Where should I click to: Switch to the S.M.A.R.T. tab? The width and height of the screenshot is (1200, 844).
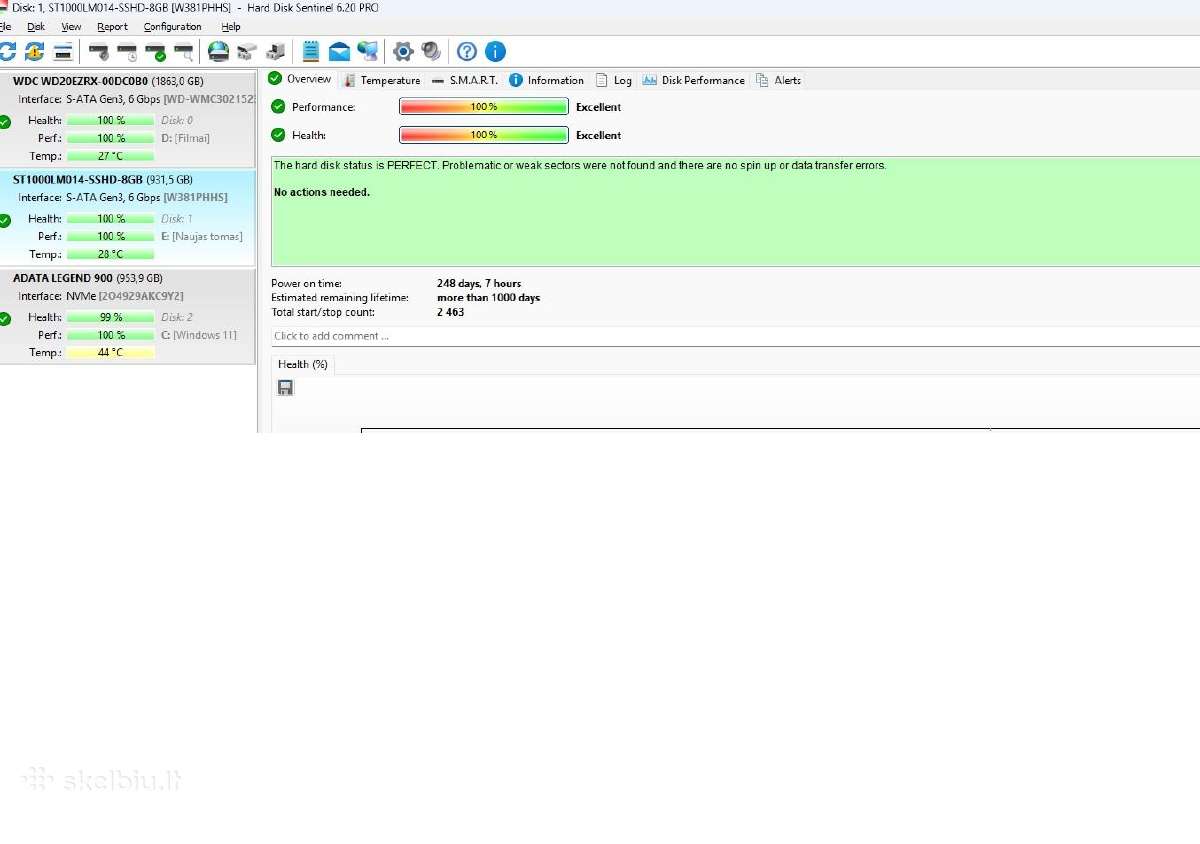coord(465,80)
